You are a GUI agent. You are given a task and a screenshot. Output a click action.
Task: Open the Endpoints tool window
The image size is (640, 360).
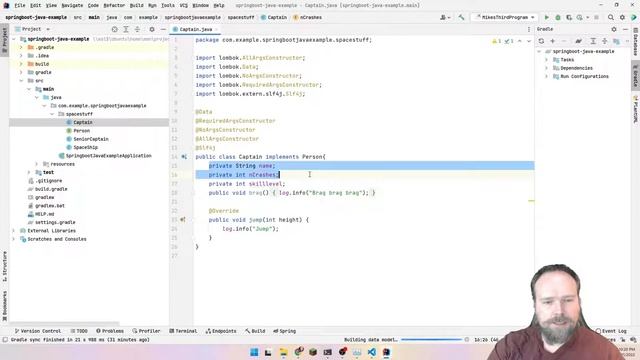tap(221, 331)
